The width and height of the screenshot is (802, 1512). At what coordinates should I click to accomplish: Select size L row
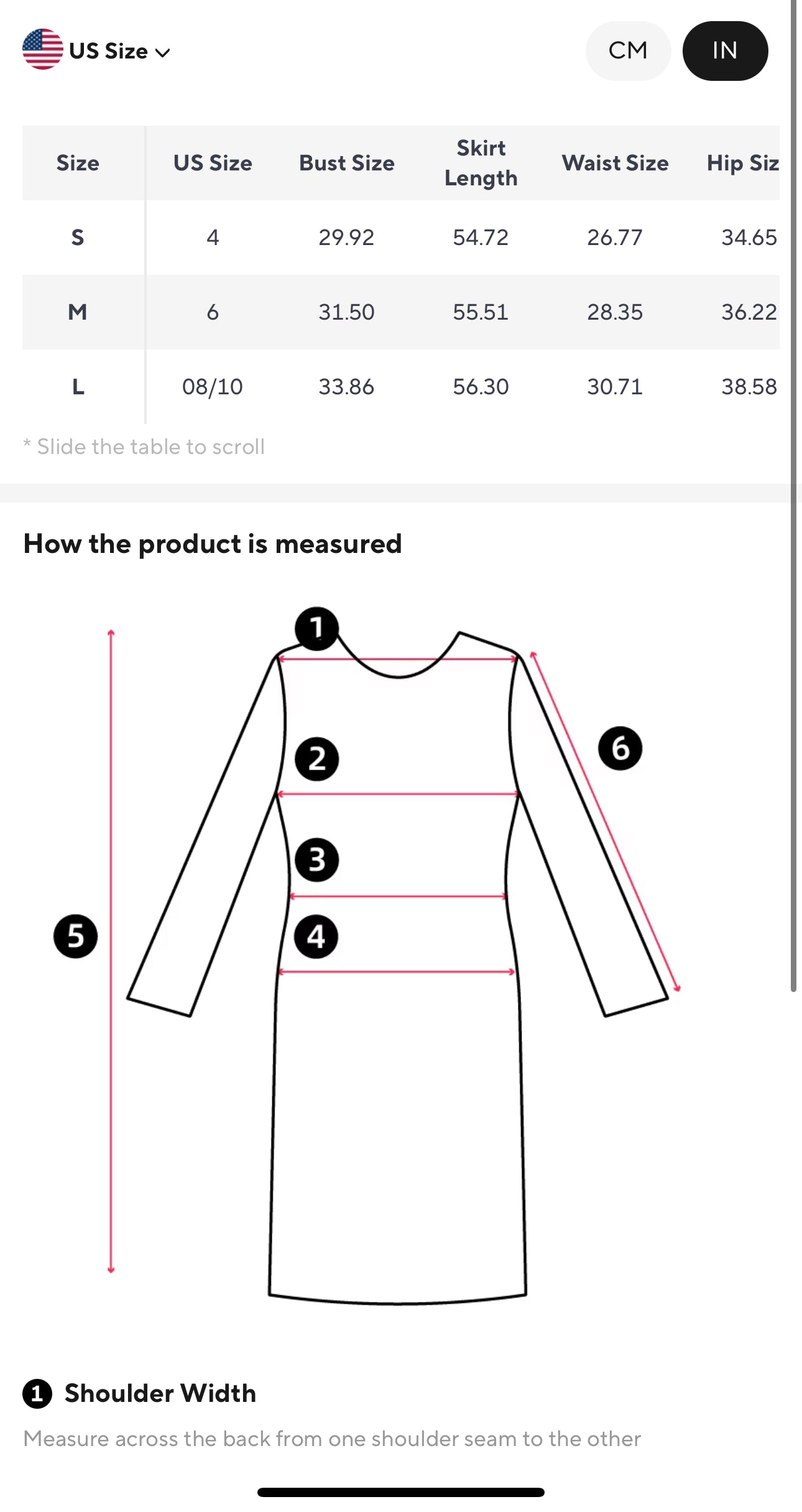pos(78,387)
